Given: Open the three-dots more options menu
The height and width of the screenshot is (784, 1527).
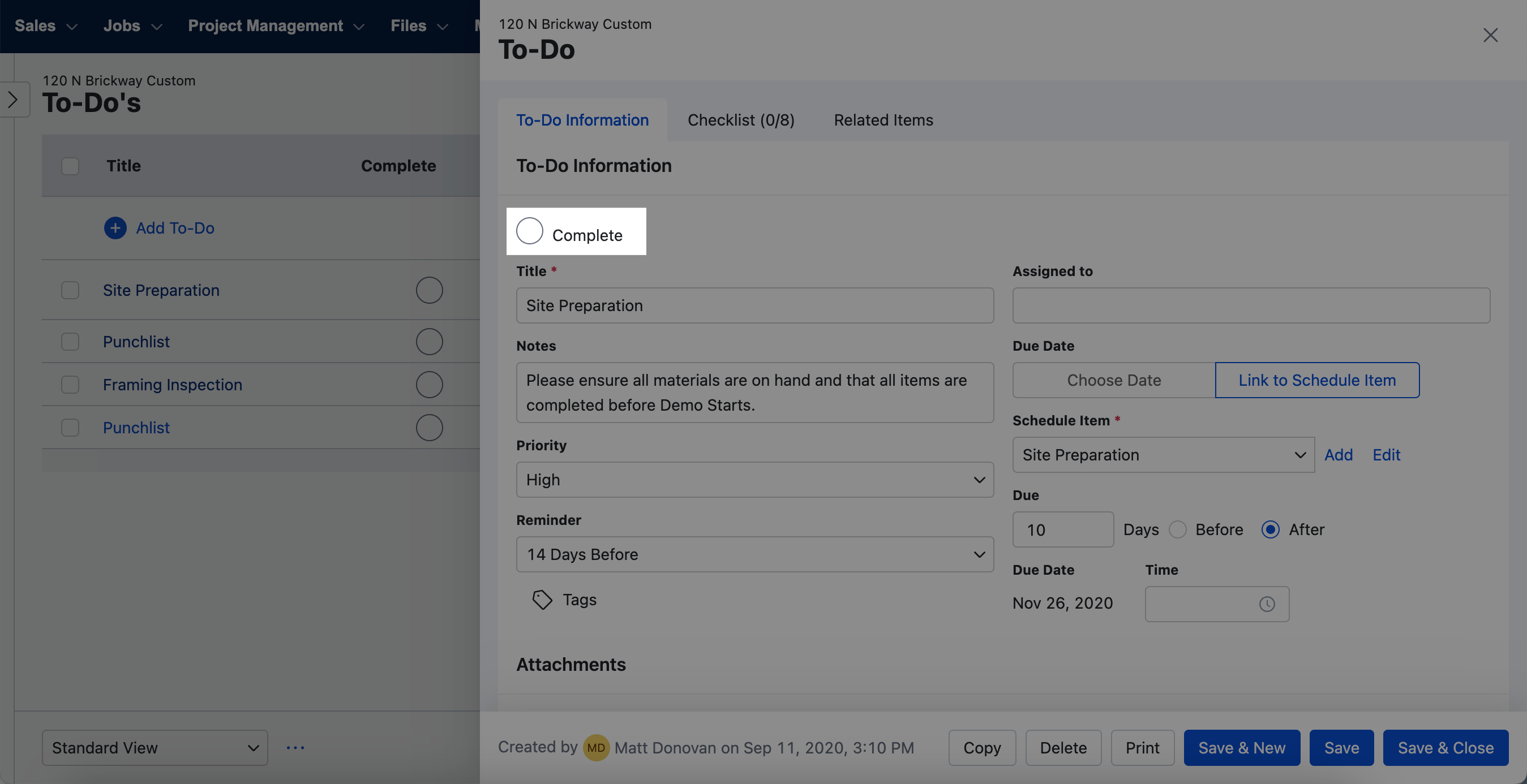Looking at the screenshot, I should [x=295, y=747].
